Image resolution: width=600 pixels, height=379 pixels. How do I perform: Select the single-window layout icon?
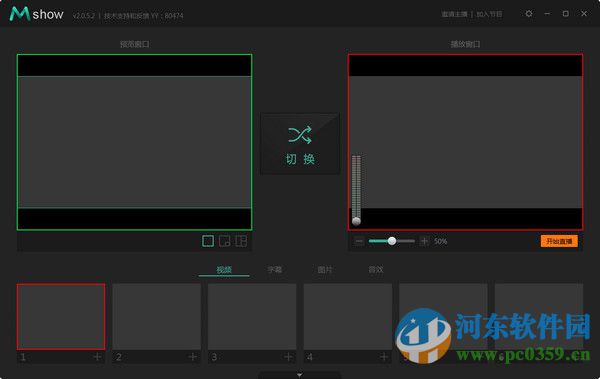208,241
